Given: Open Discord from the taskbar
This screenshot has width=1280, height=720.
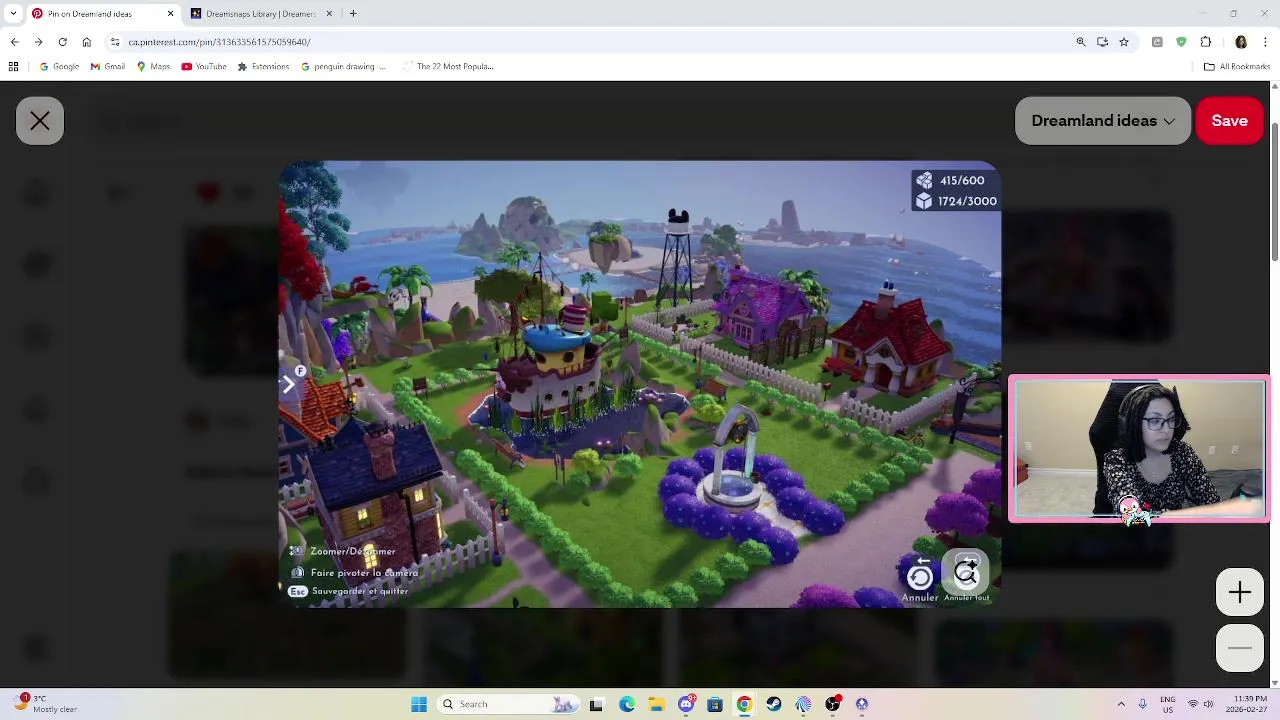Looking at the screenshot, I should tap(686, 704).
